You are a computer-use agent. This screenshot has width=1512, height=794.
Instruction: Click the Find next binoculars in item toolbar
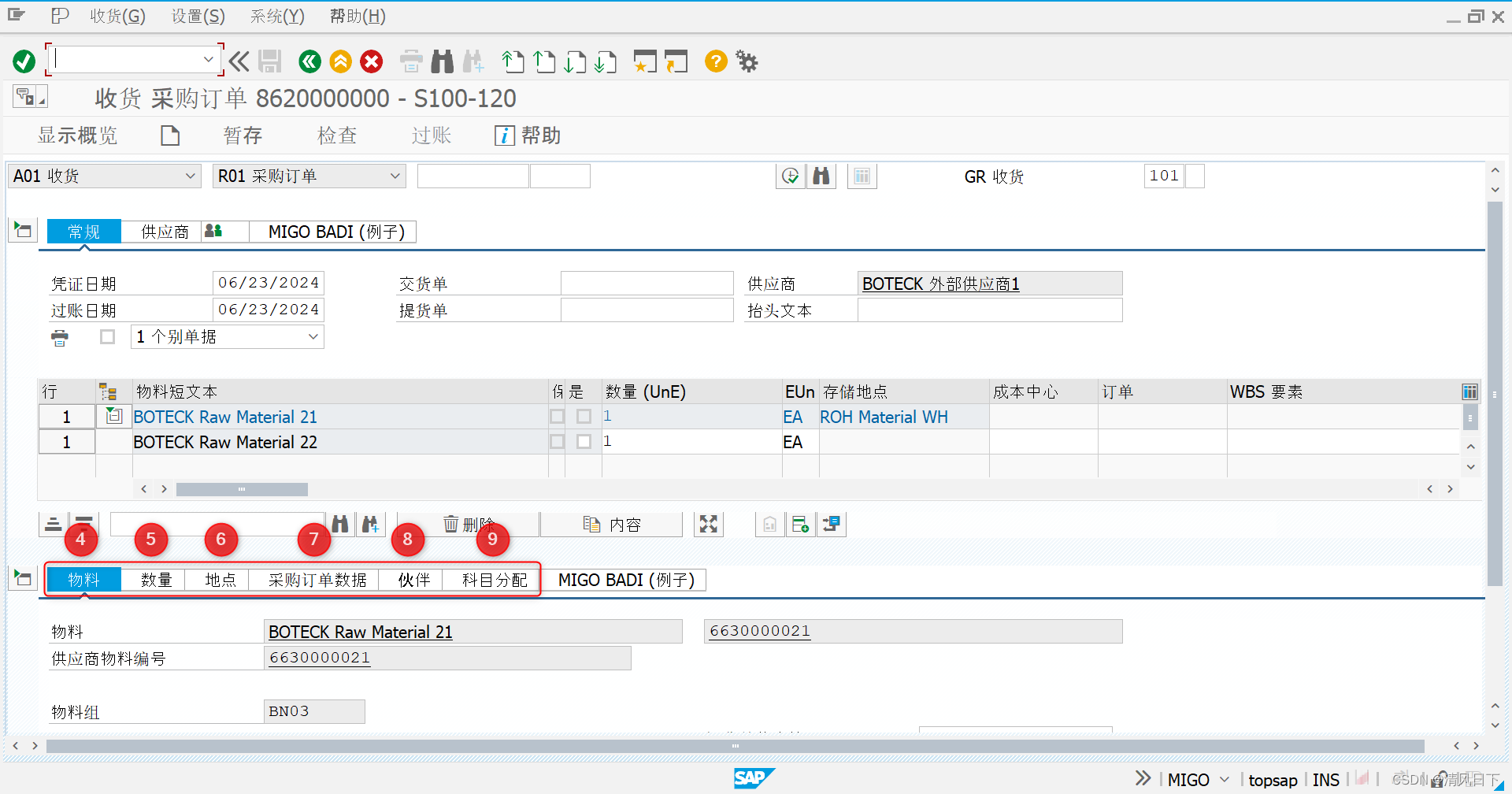tap(370, 524)
